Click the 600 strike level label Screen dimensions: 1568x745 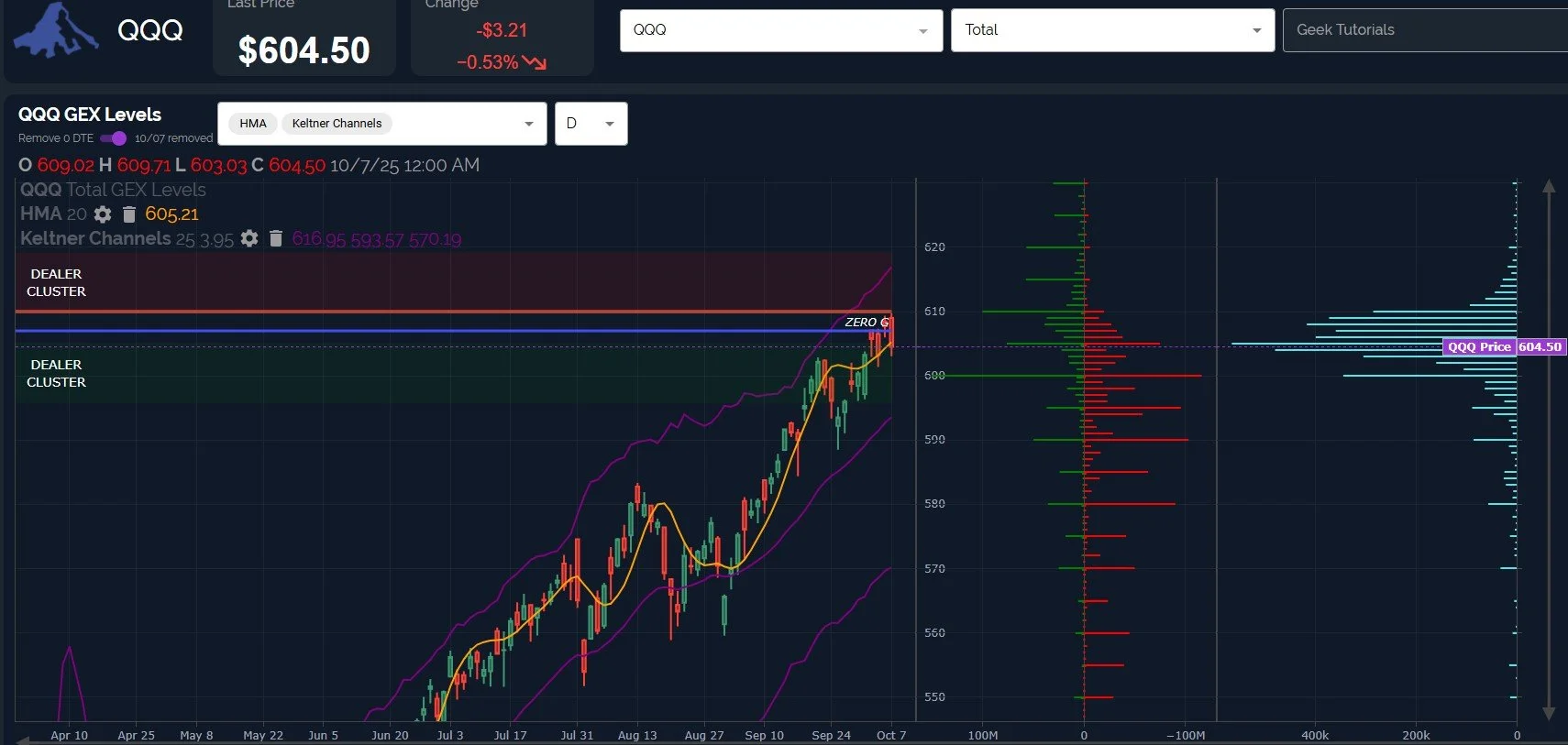click(x=934, y=376)
